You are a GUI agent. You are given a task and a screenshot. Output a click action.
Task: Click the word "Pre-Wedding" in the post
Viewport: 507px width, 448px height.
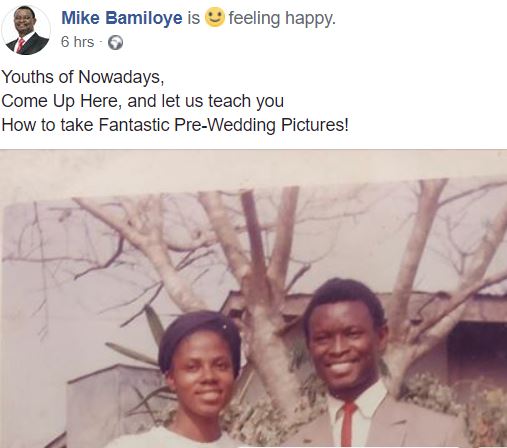point(225,125)
